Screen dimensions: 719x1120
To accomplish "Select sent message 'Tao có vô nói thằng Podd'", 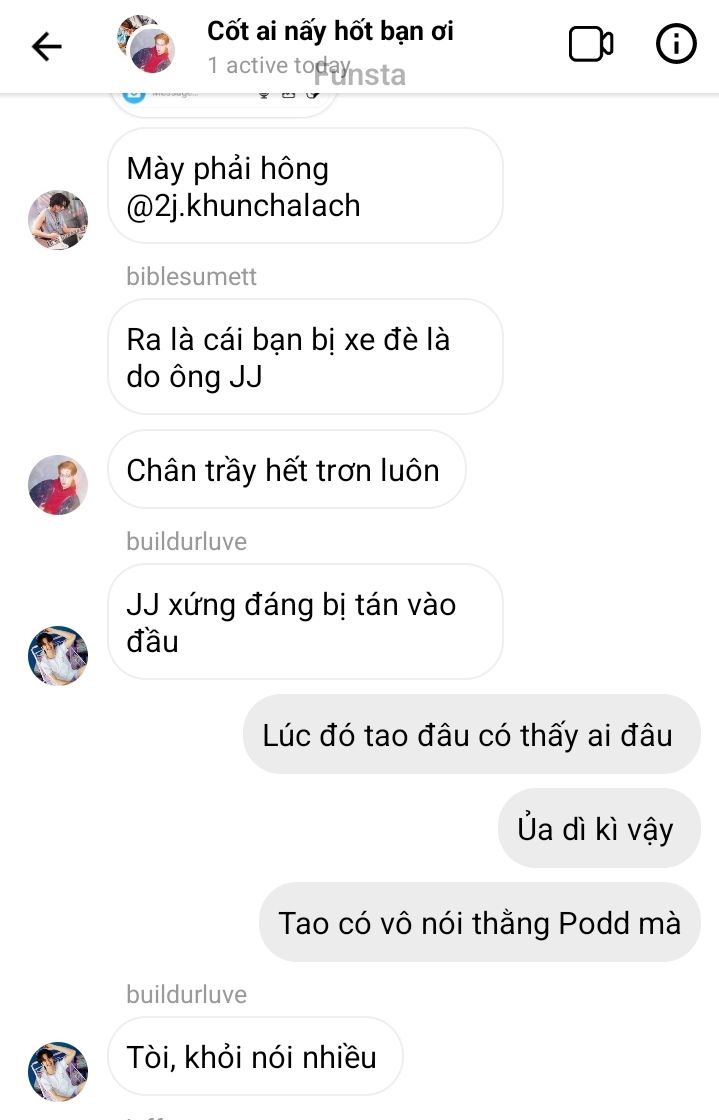I will point(480,922).
